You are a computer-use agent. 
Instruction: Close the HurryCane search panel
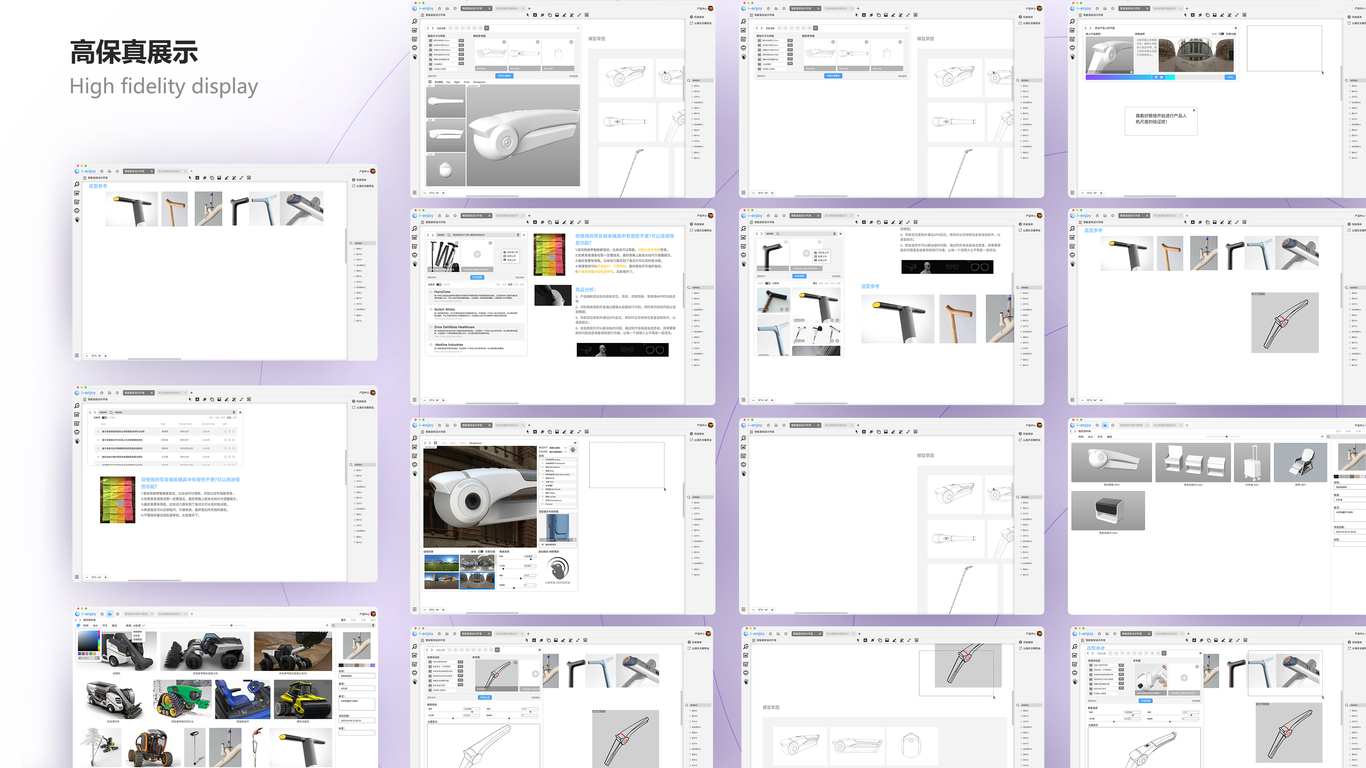click(x=524, y=235)
